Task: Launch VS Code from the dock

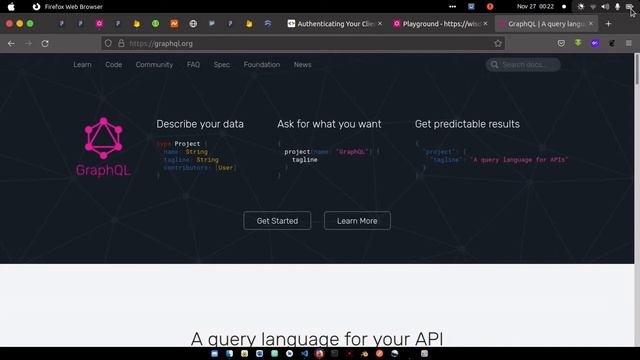Action: (x=304, y=353)
